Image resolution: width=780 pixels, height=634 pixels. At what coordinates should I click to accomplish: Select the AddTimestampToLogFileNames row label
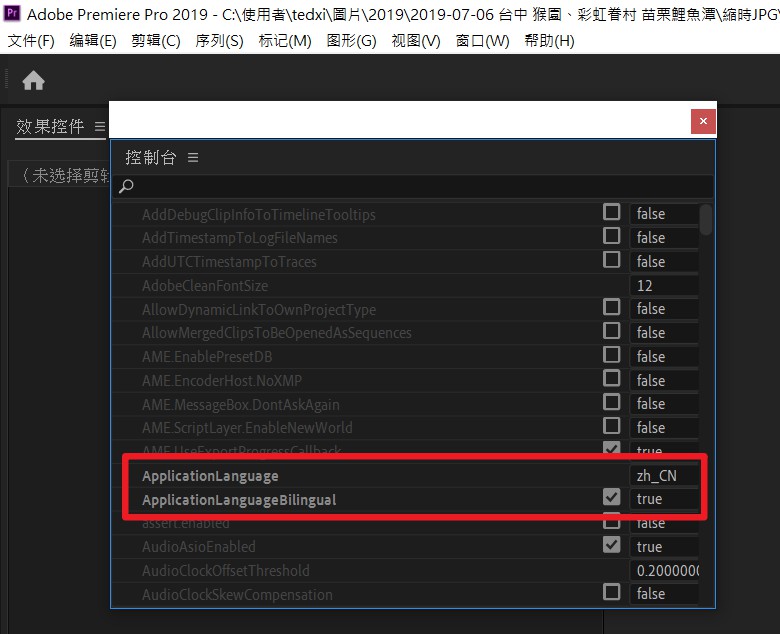[x=240, y=238]
